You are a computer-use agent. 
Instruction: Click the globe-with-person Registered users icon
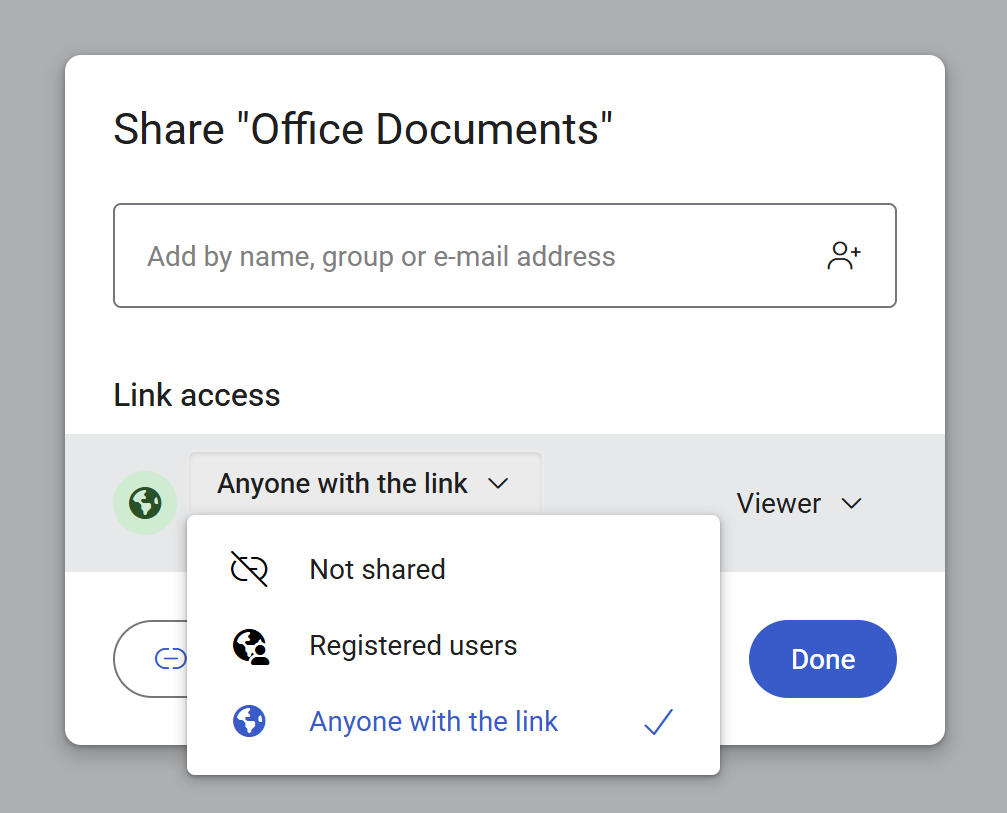coord(249,646)
